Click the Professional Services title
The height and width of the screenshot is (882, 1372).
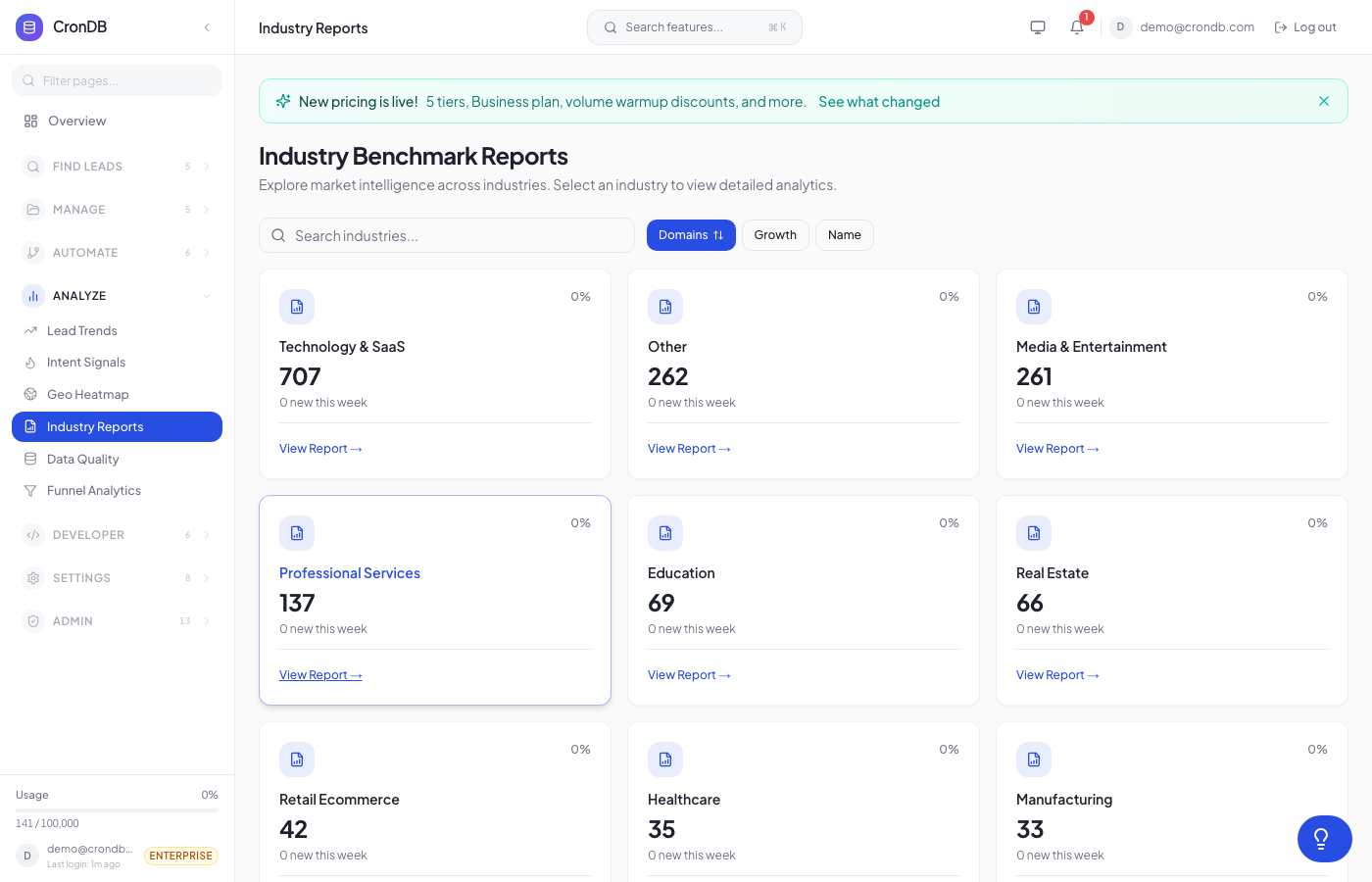point(350,573)
